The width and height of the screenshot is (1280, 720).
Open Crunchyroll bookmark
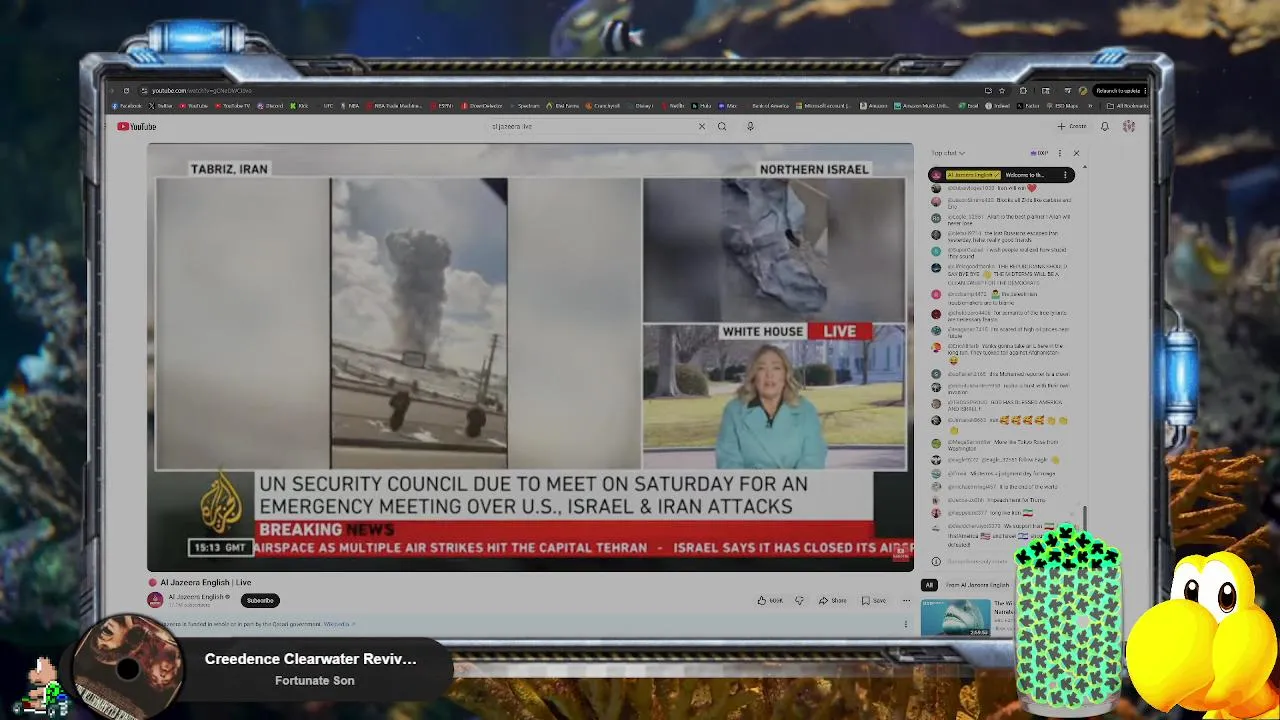tap(602, 106)
